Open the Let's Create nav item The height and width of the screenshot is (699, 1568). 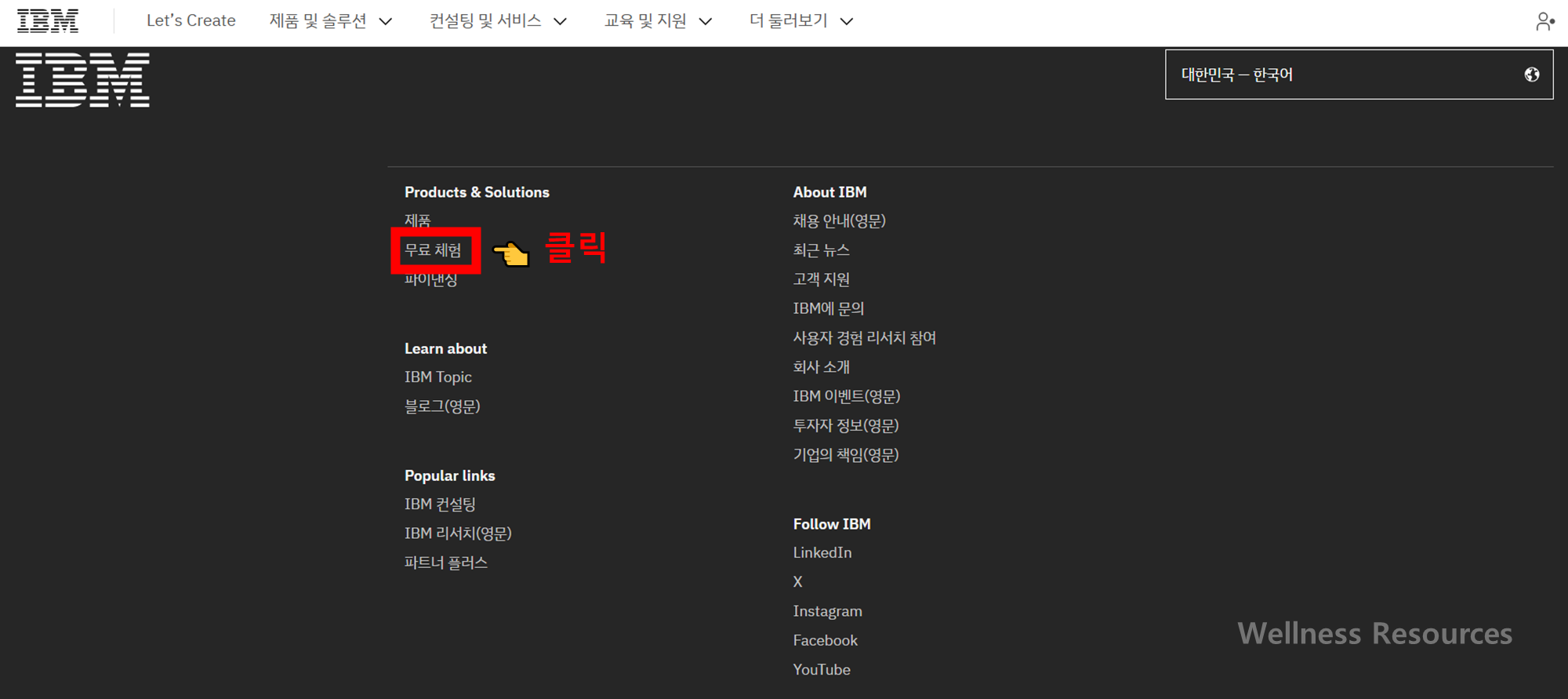[x=191, y=21]
